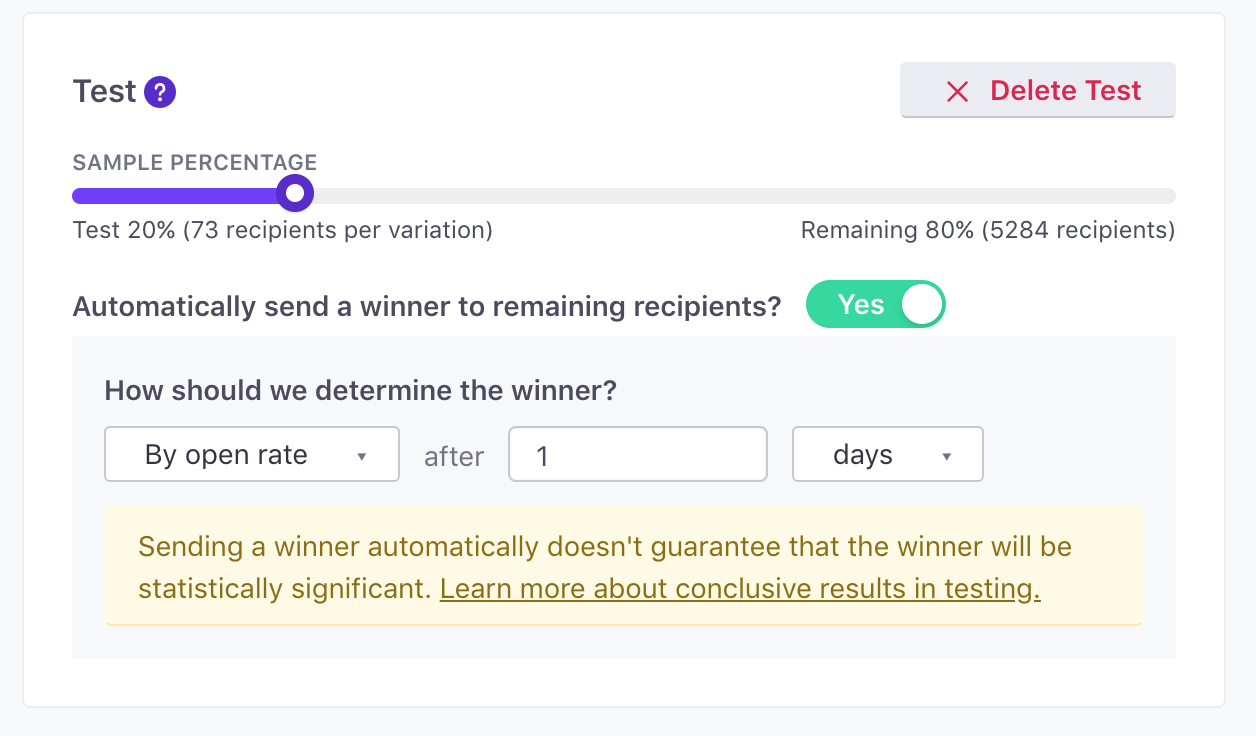Focus the duration input field showing 1
1256x736 pixels.
[x=638, y=455]
